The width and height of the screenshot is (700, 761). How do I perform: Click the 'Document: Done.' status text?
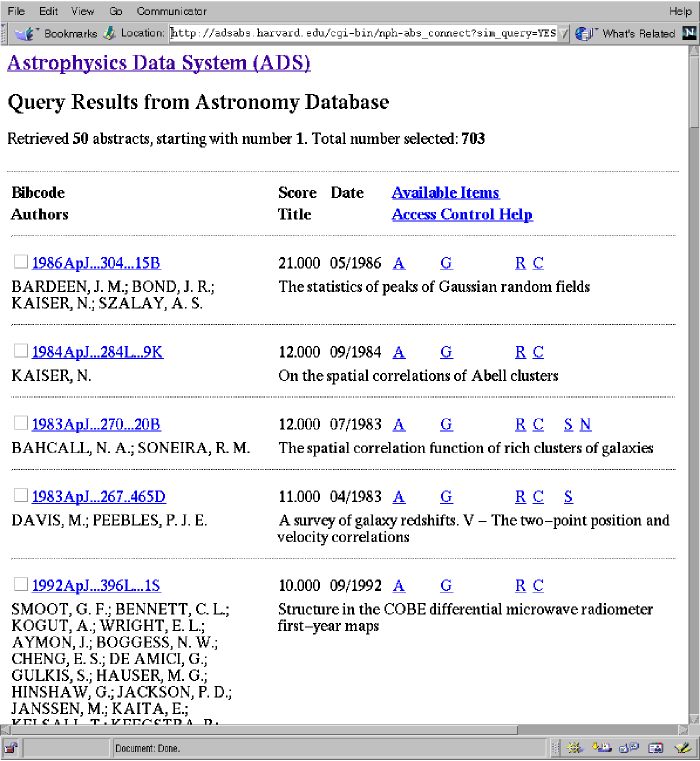(x=148, y=748)
